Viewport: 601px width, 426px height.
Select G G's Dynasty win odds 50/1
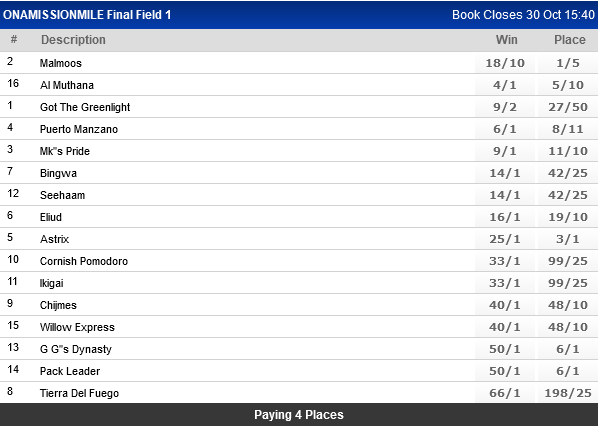pyautogui.click(x=506, y=349)
